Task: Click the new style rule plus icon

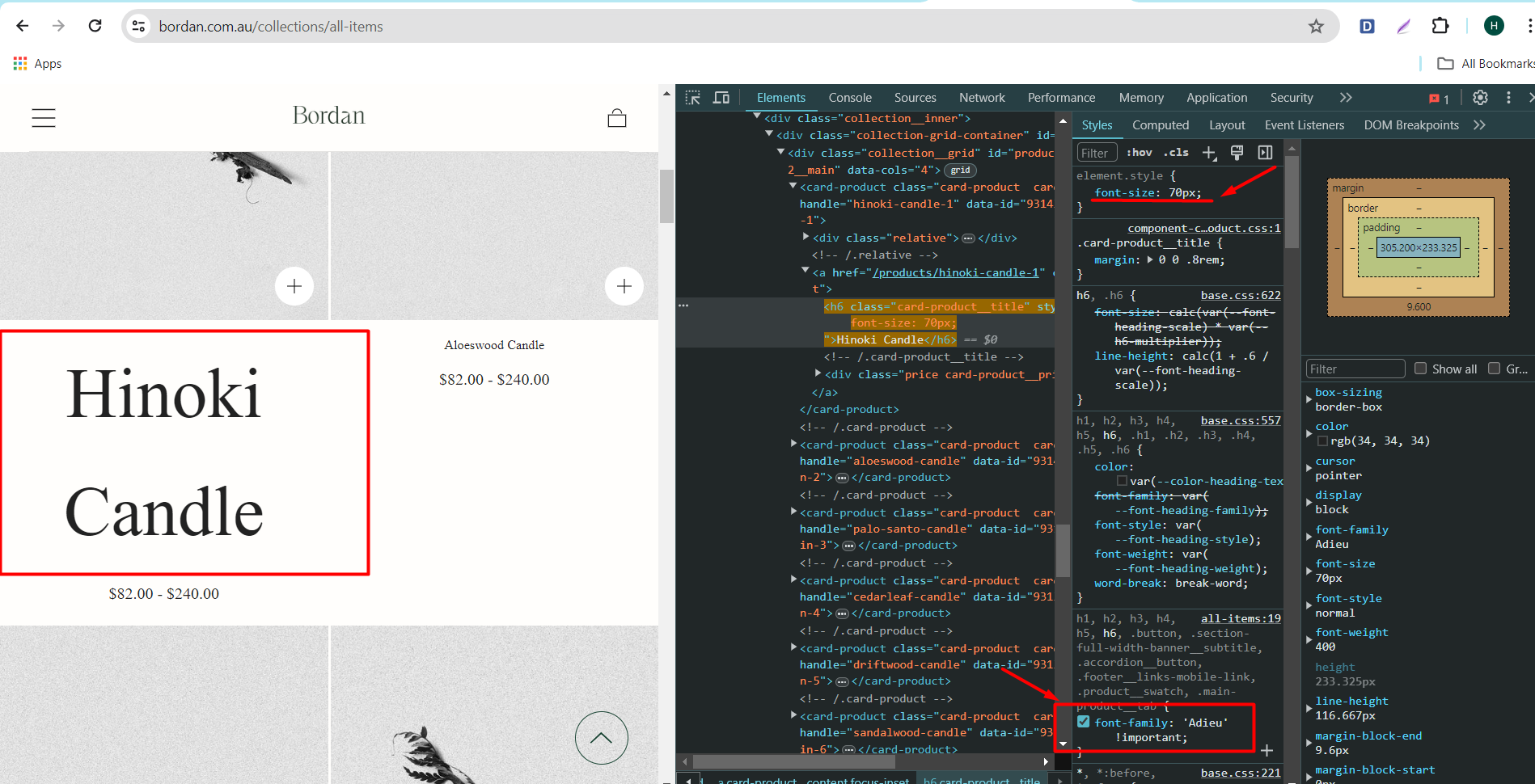Action: [1209, 153]
